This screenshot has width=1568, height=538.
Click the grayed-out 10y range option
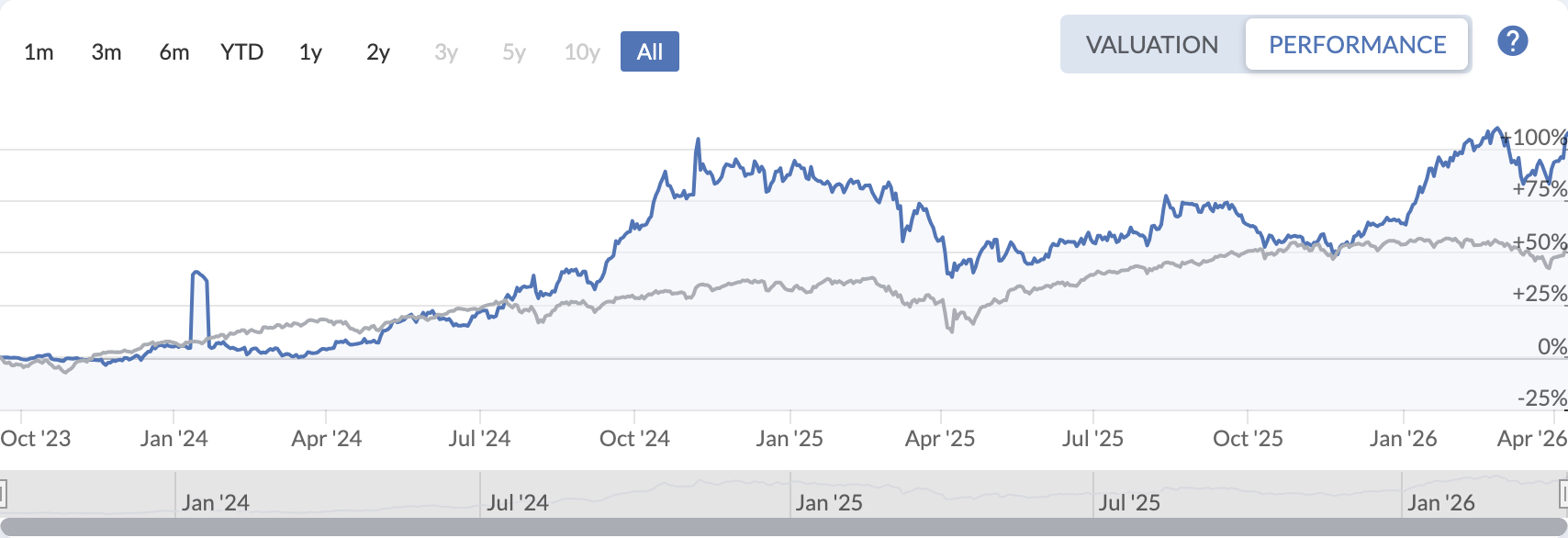[x=580, y=52]
